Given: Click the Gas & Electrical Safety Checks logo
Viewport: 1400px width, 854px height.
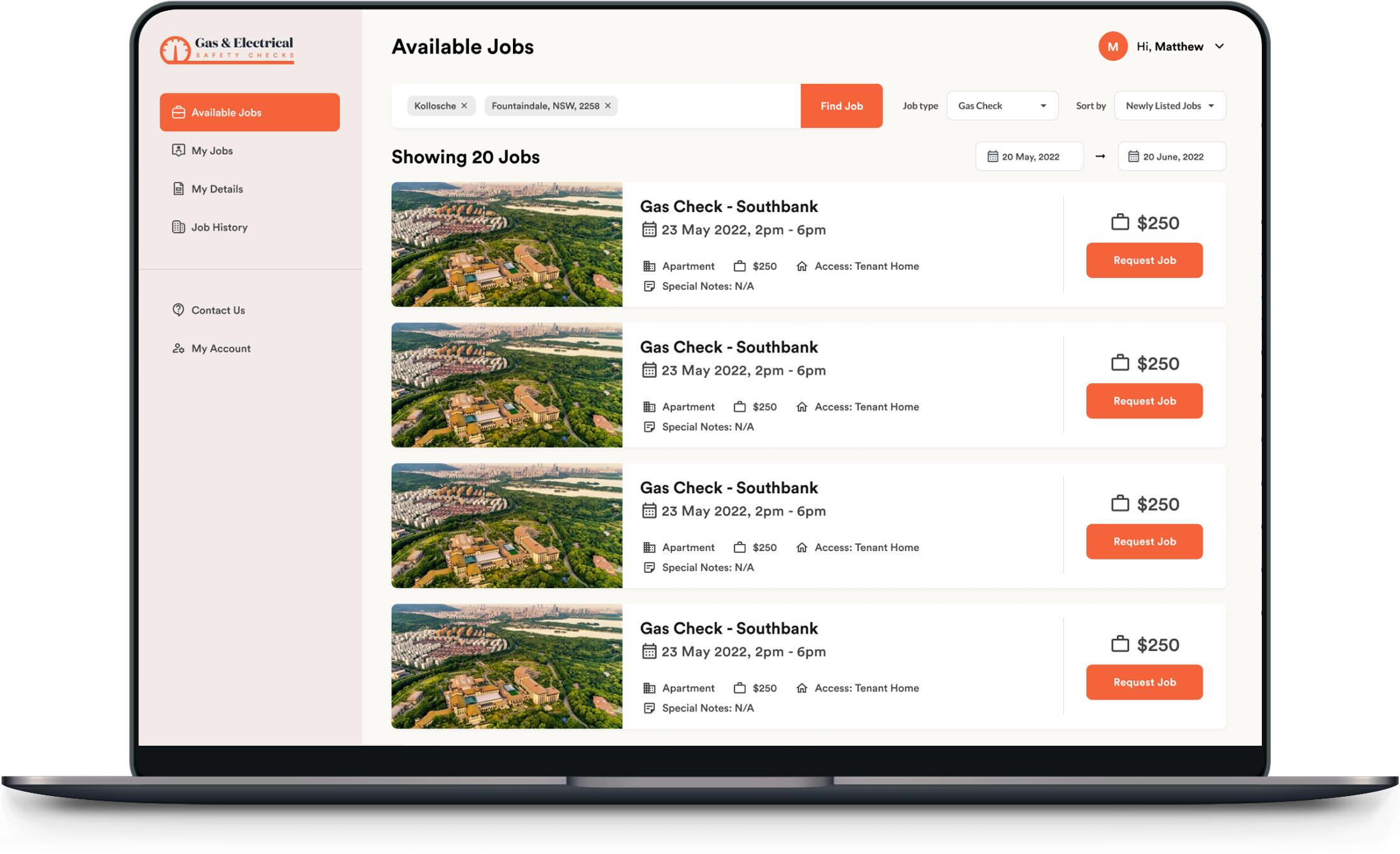Looking at the screenshot, I should coord(227,50).
